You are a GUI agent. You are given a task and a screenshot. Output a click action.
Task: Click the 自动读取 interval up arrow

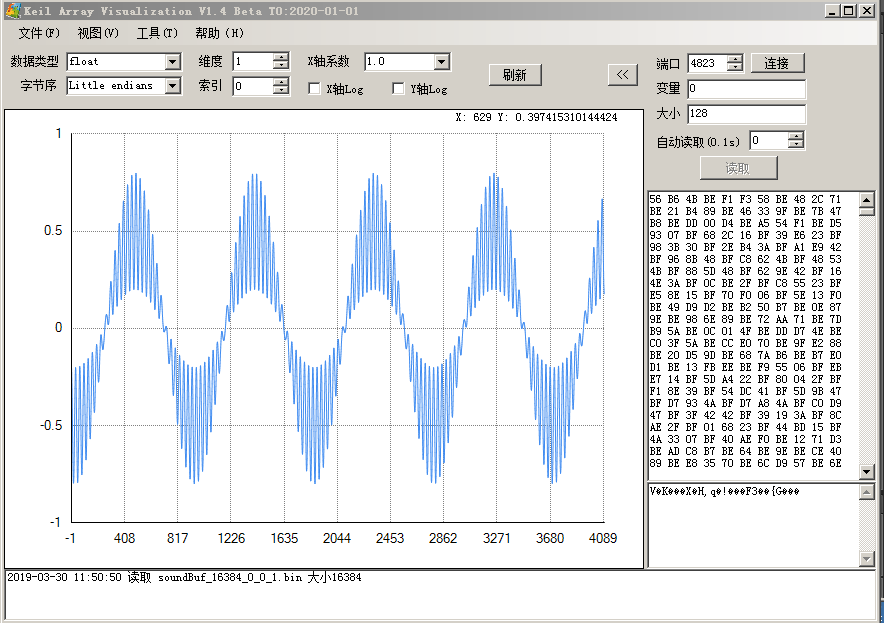[797, 136]
